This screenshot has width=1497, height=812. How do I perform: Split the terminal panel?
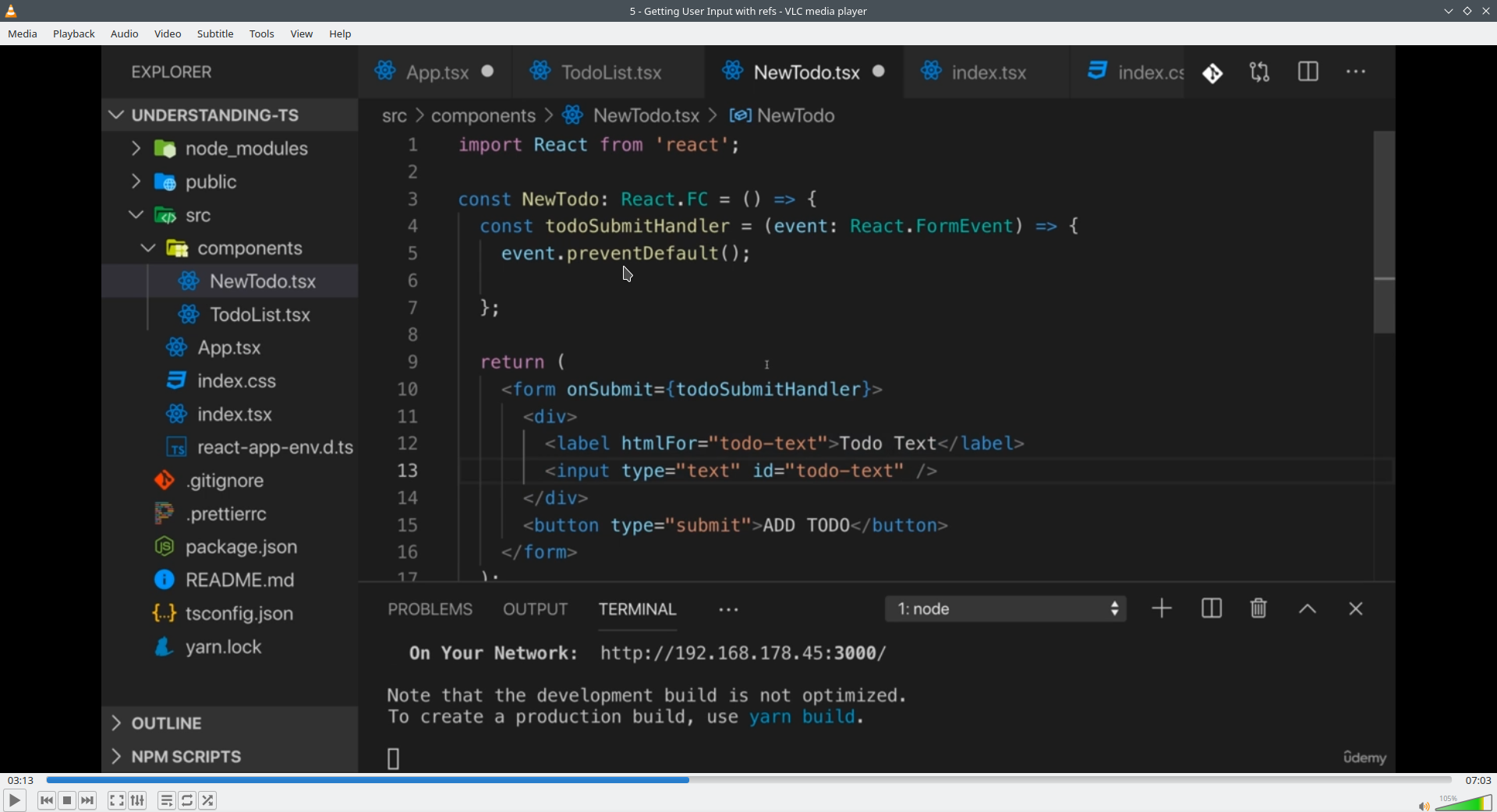tap(1212, 609)
